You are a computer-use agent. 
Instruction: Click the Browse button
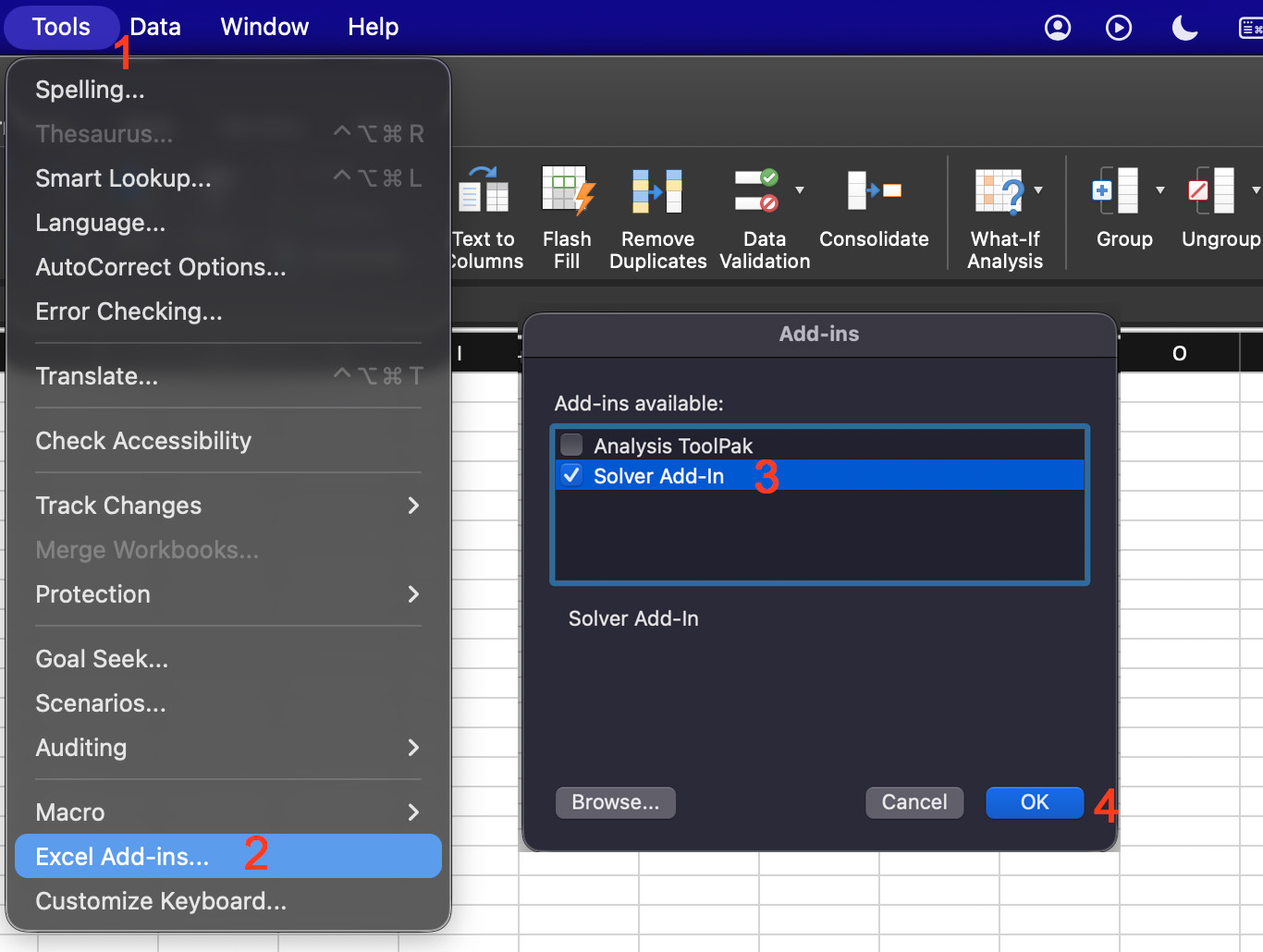click(615, 802)
